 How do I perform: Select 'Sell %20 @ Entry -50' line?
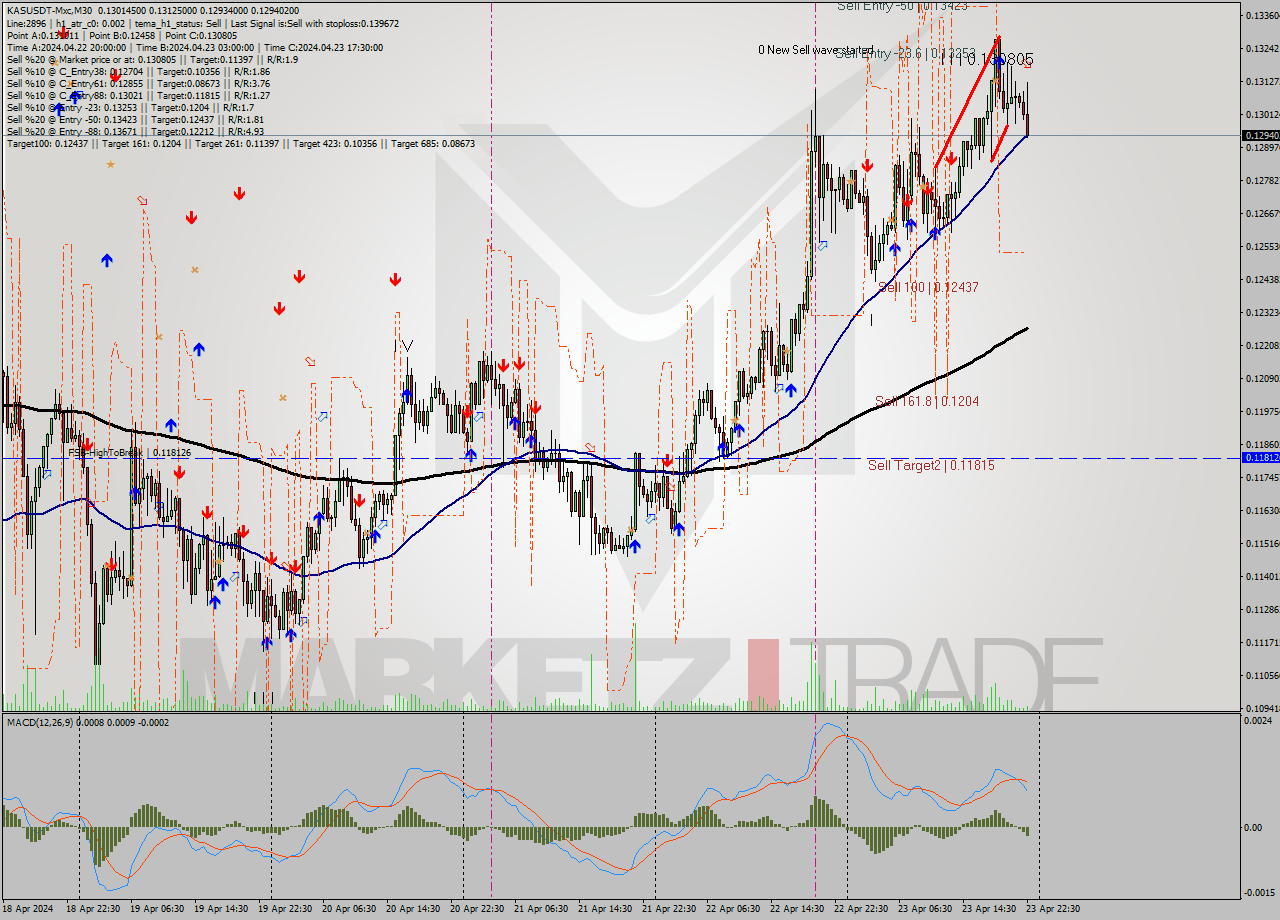click(x=135, y=119)
